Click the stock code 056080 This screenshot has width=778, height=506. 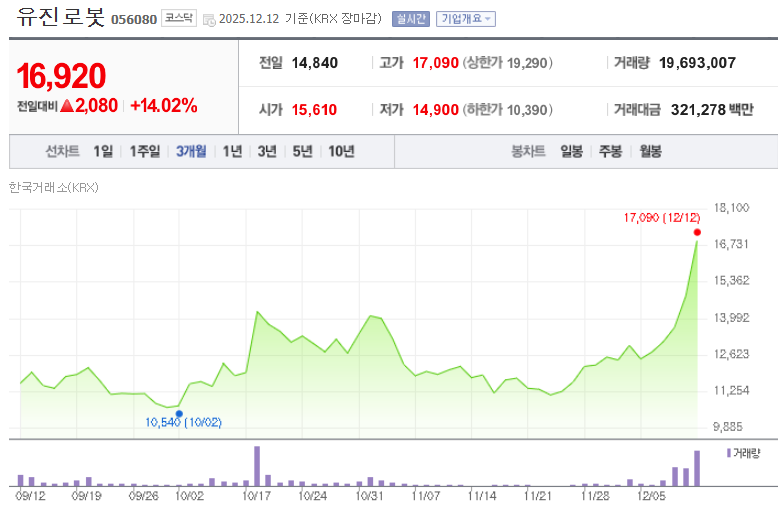point(134,19)
